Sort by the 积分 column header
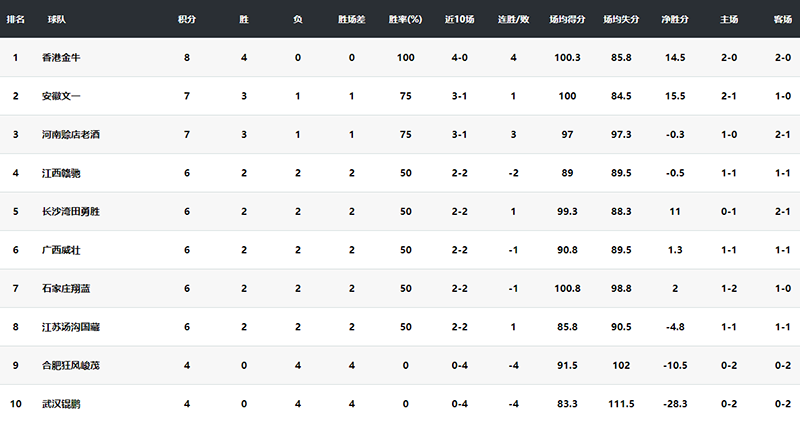The height and width of the screenshot is (422, 800). [187, 19]
